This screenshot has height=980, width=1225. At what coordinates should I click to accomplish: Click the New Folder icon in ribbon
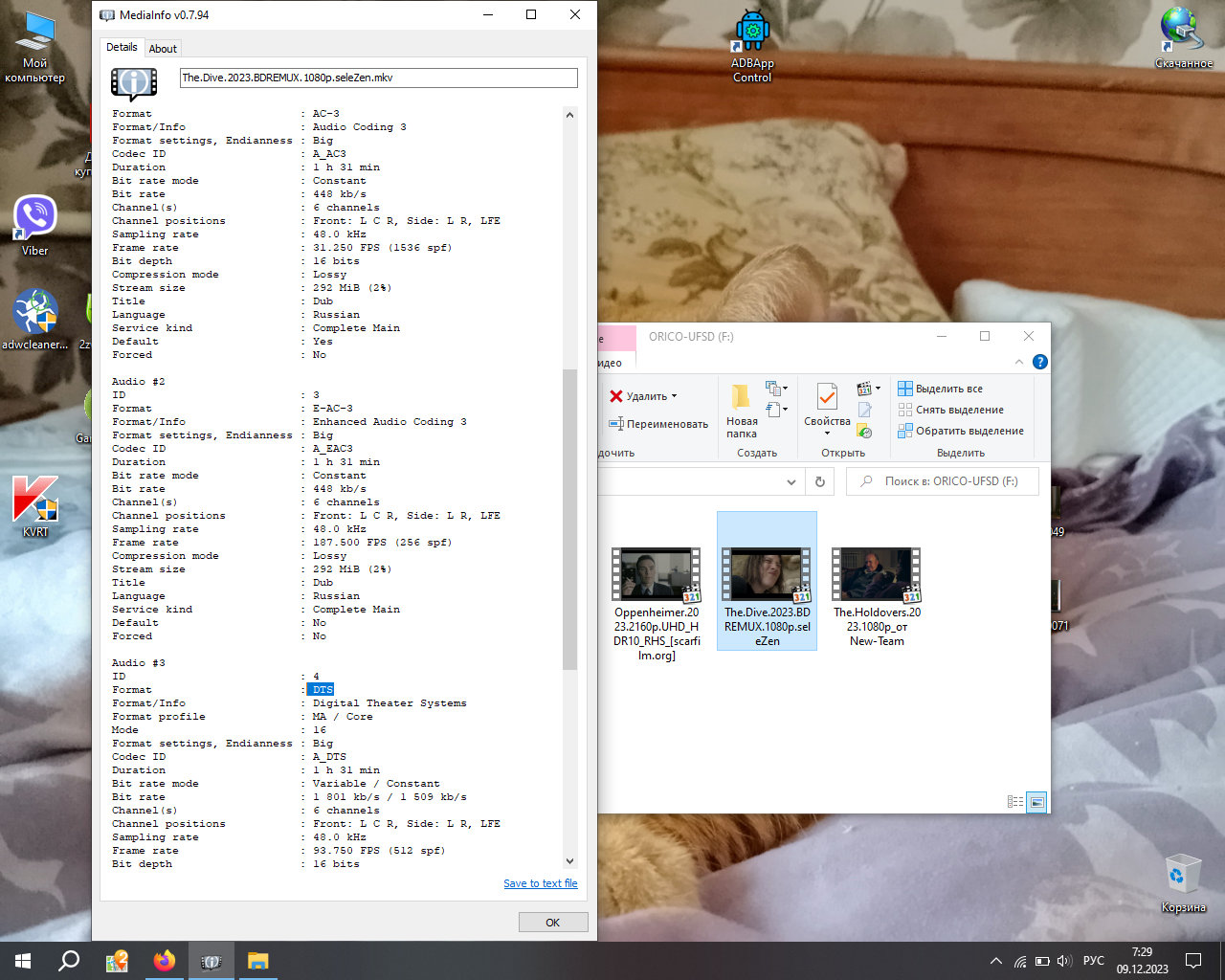(x=741, y=397)
